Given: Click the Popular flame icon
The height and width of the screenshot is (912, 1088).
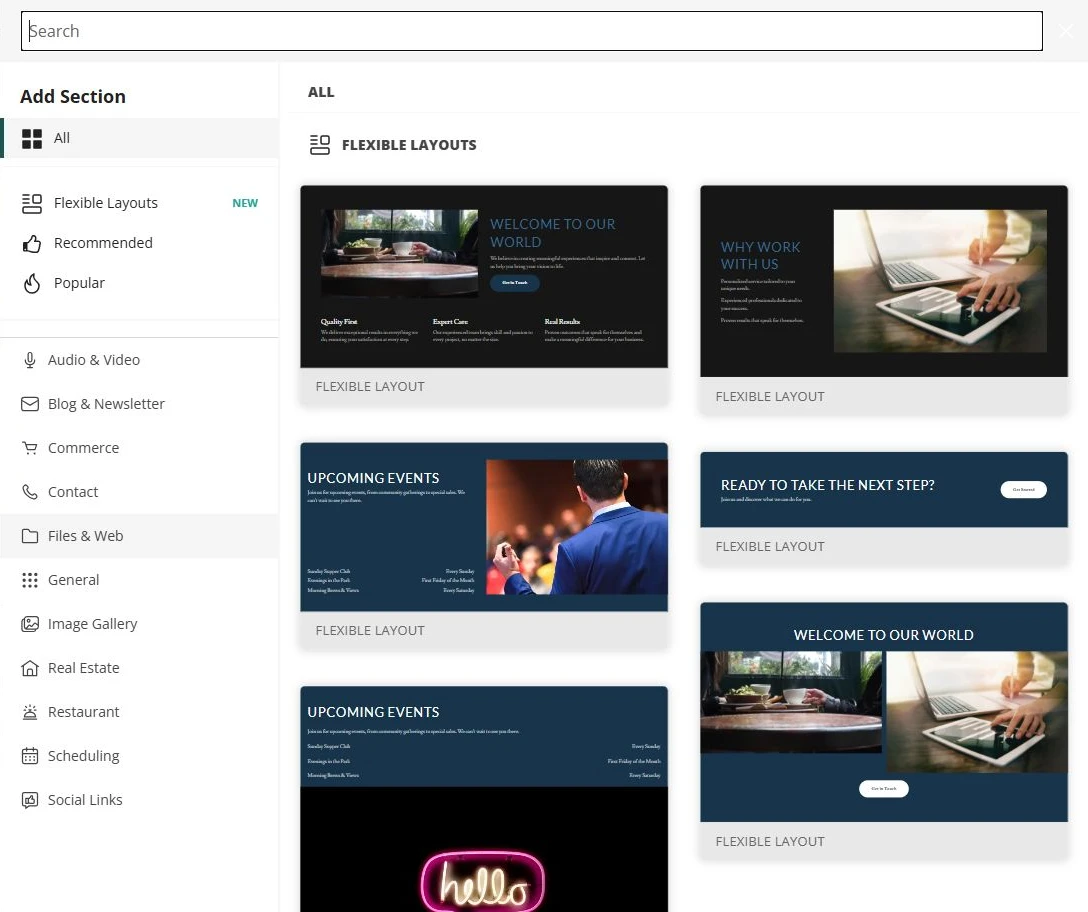Looking at the screenshot, I should [x=32, y=283].
